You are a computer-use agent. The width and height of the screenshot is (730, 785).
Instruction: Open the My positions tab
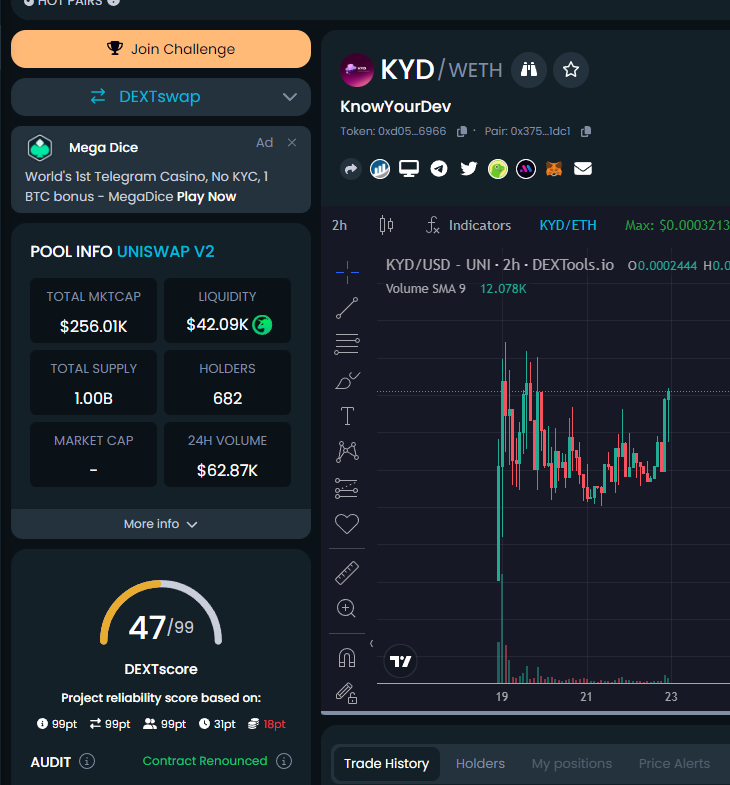point(572,763)
